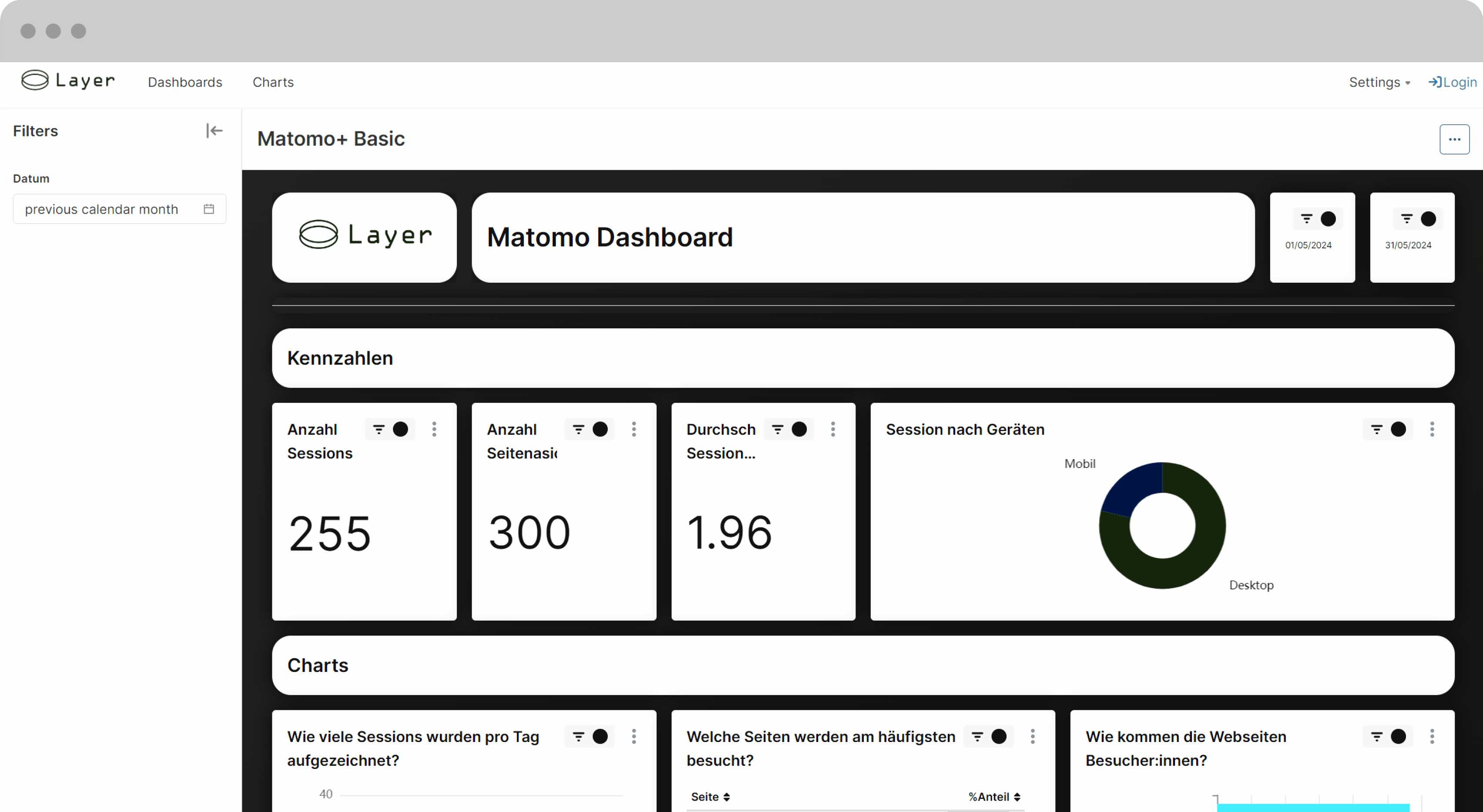Toggle the black dot on Webseiten Besucher:innen chart
This screenshot has width=1483, height=812.
(x=1399, y=737)
